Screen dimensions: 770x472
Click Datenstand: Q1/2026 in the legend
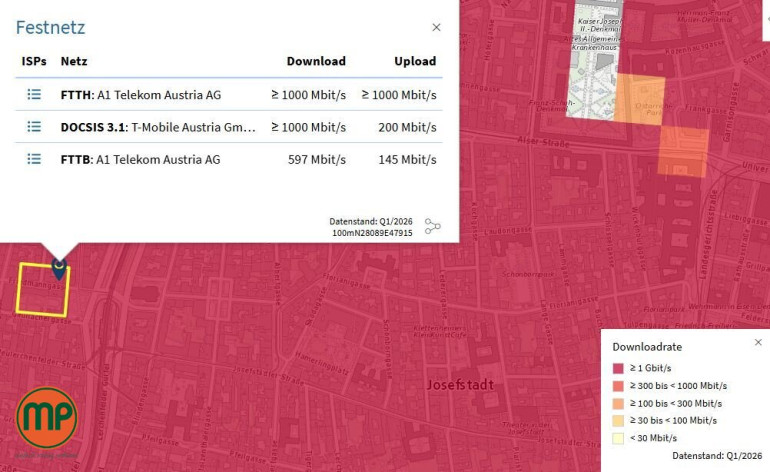point(717,456)
